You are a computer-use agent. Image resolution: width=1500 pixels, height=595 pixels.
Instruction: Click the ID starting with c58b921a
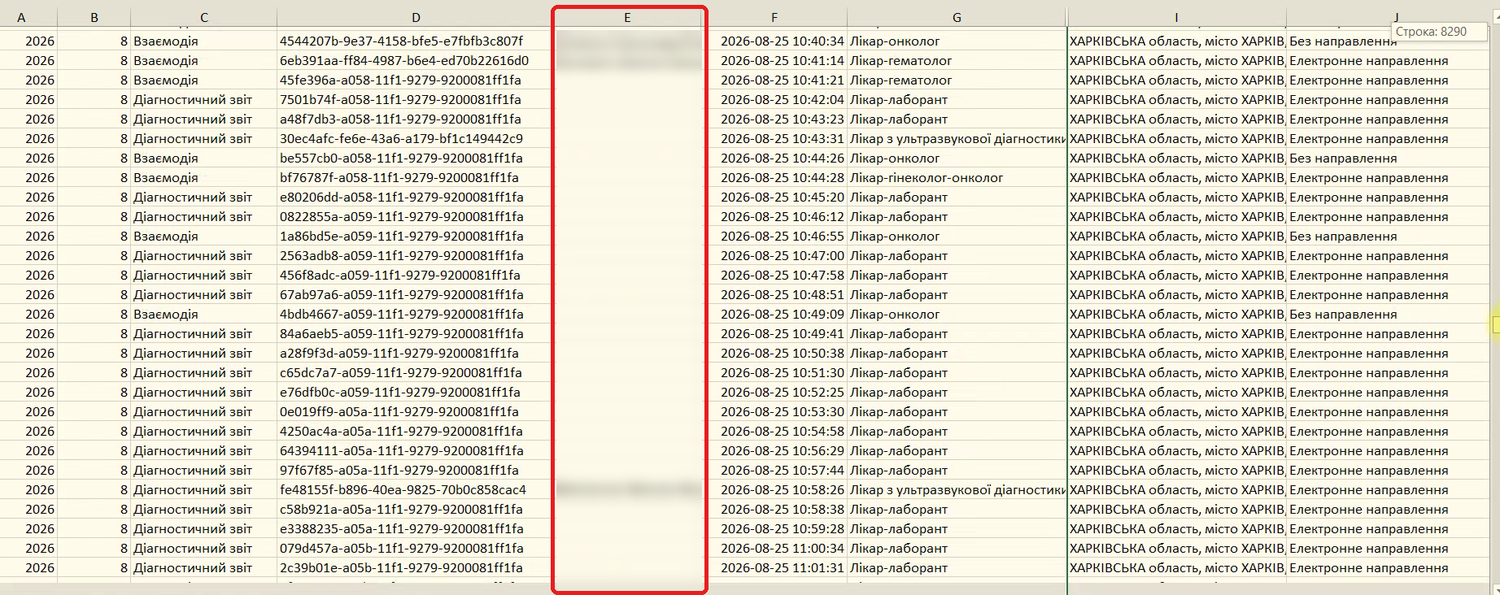400,510
